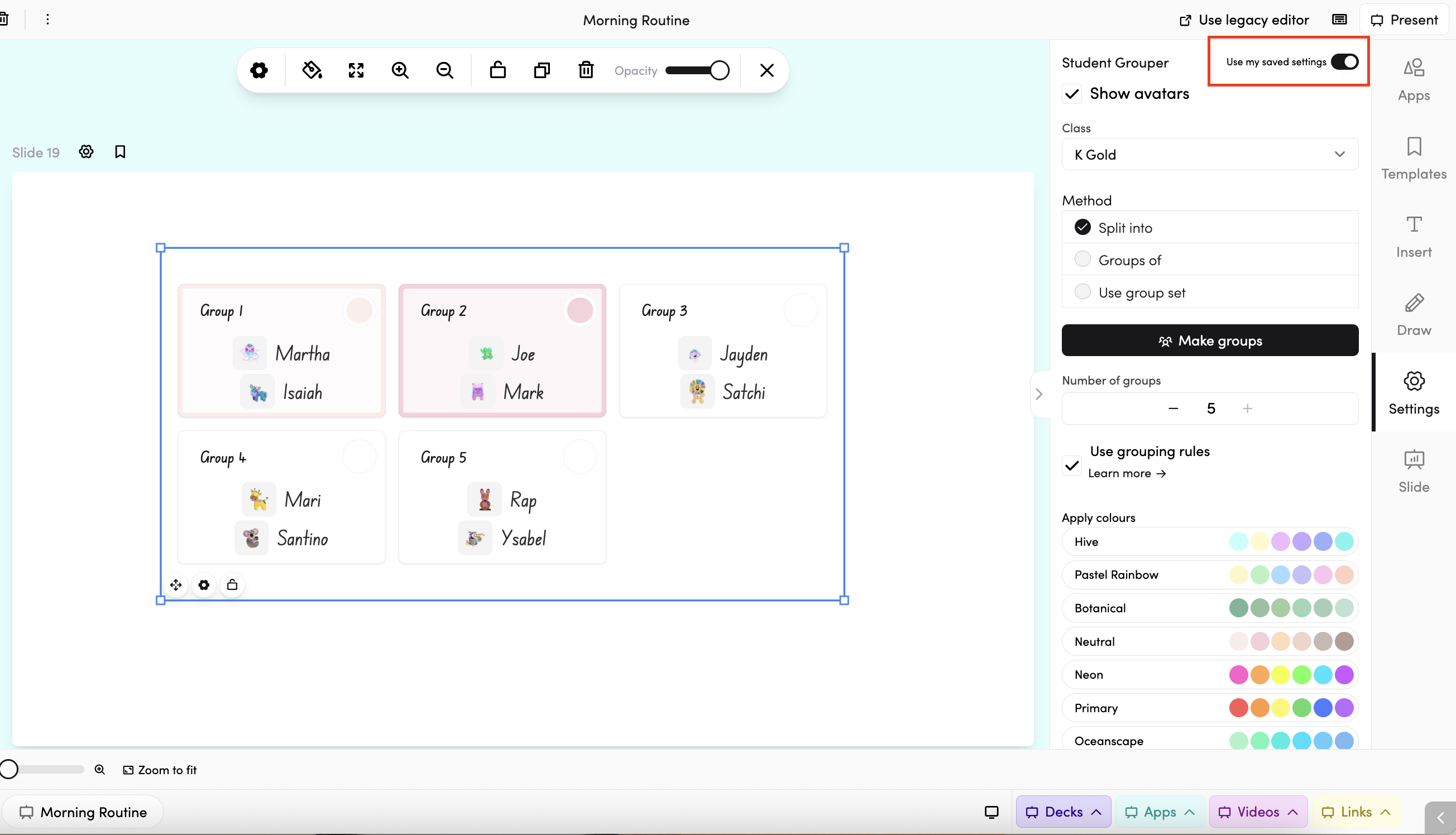Click the Make groups button

pos(1209,340)
